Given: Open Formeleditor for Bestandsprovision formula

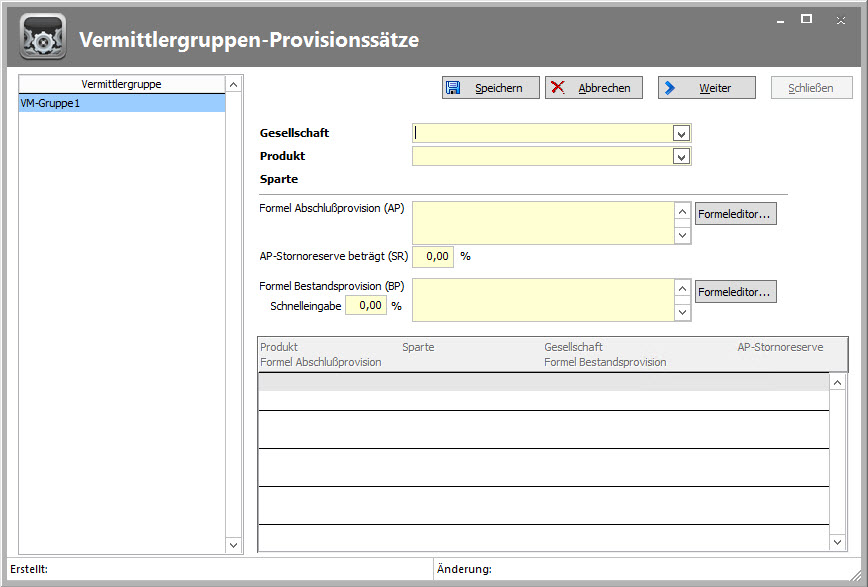Looking at the screenshot, I should pyautogui.click(x=735, y=292).
